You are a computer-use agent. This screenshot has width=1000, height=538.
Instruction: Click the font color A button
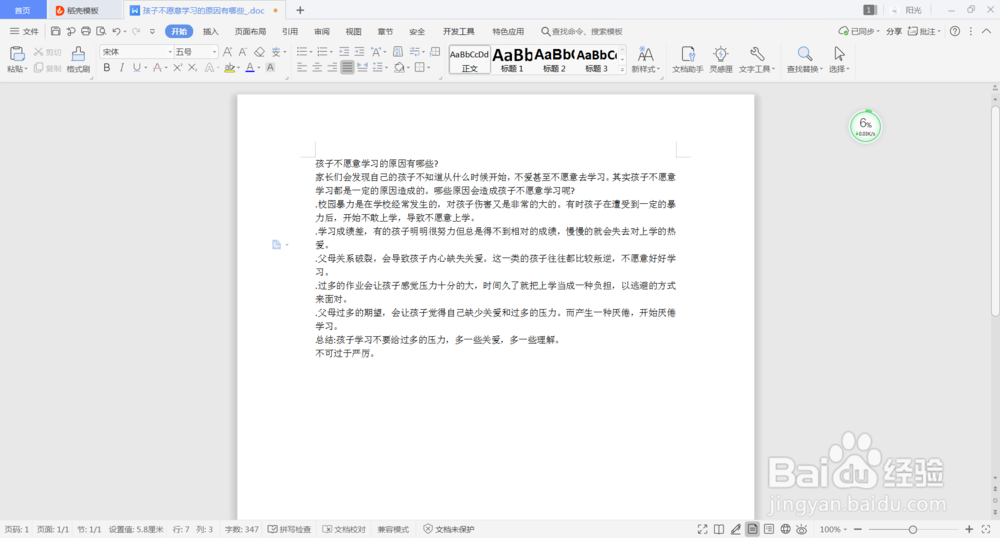[250, 68]
